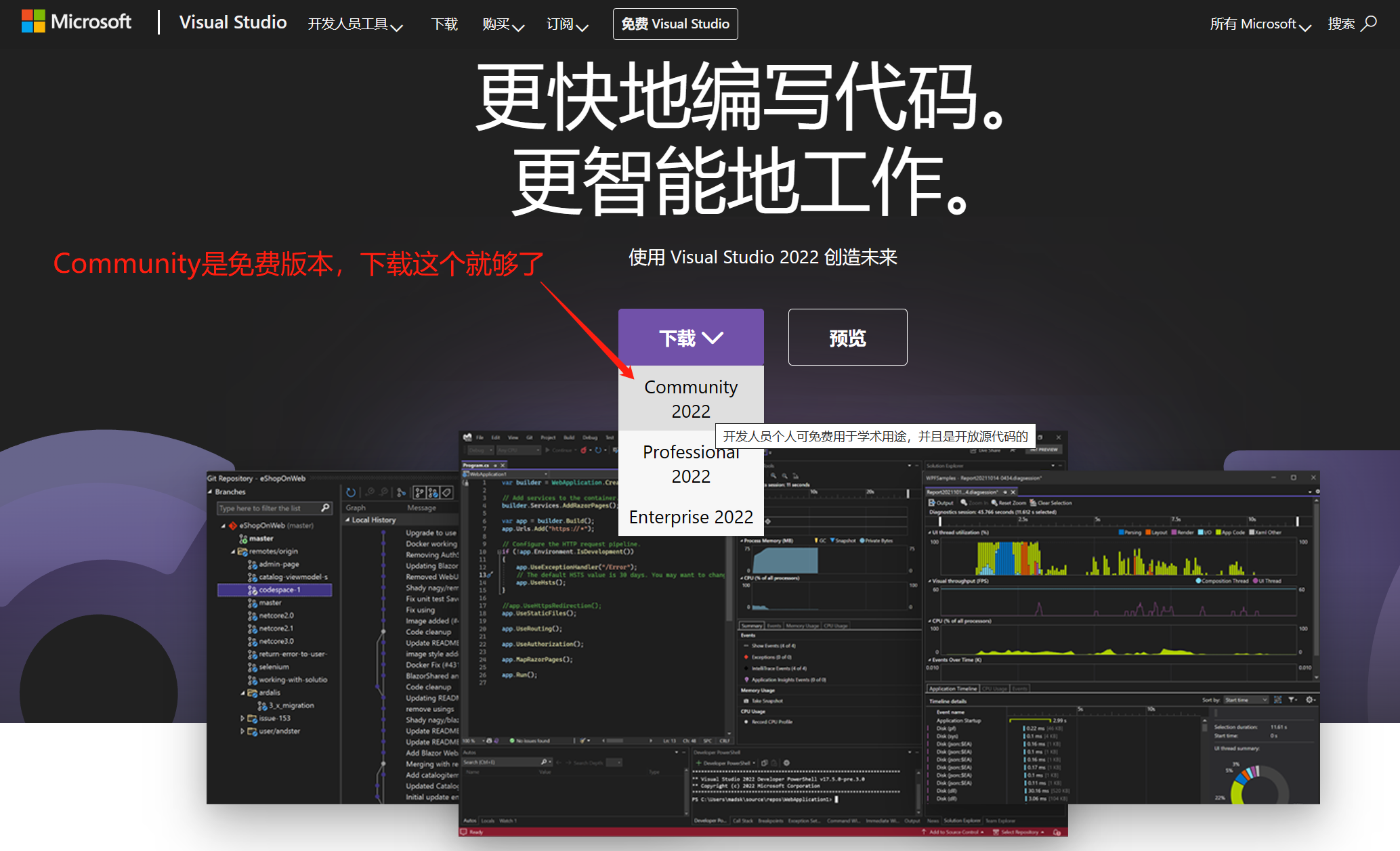Open the Git menu in the IDE window
1400x851 pixels.
[x=530, y=437]
